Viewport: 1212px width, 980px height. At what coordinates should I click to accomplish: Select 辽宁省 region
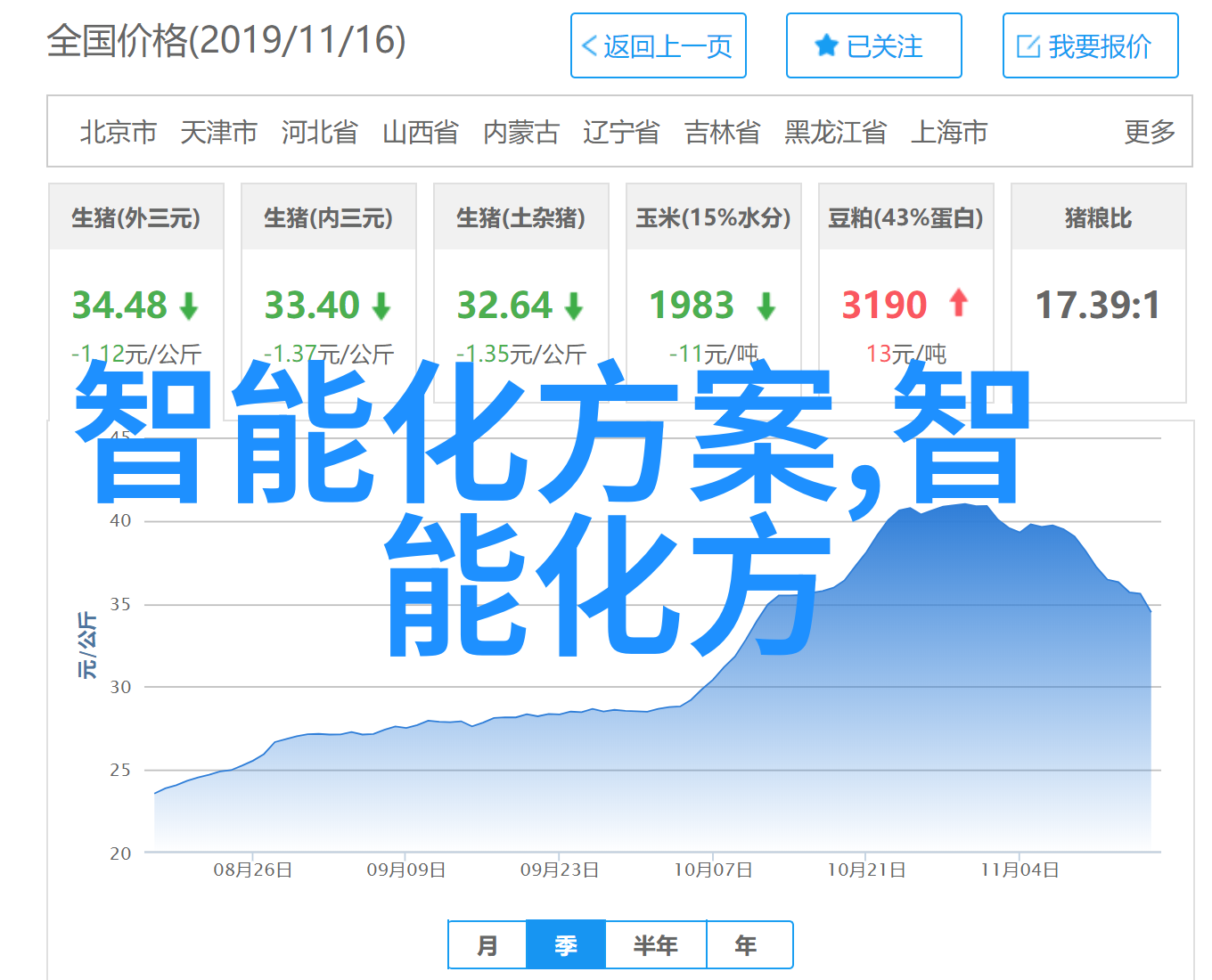pos(621,132)
